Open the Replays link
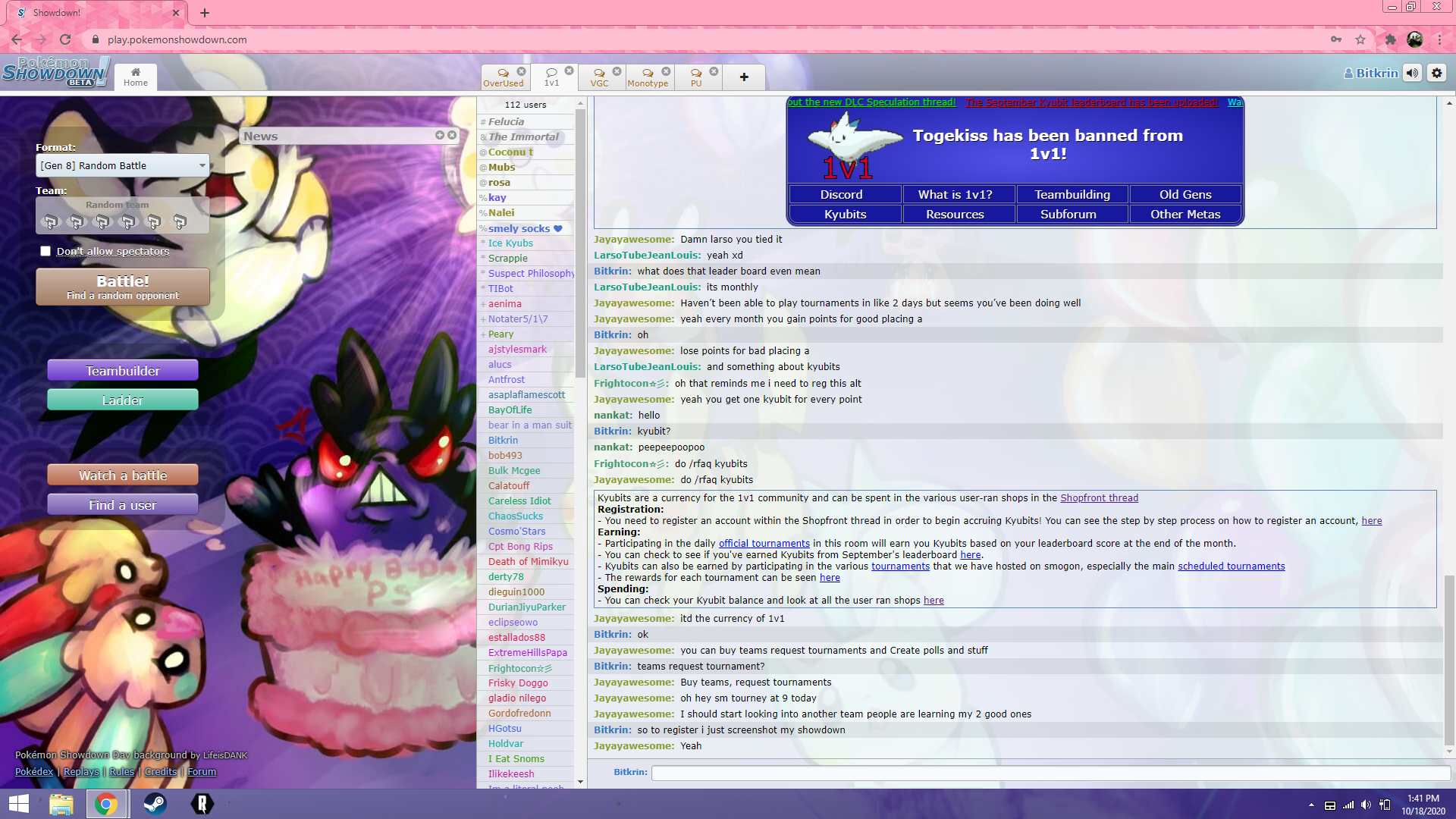 pos(81,771)
